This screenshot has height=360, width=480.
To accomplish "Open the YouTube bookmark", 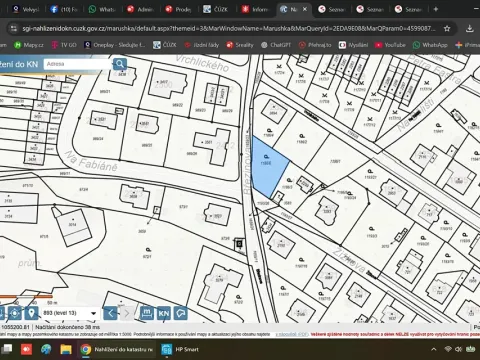I will (x=390, y=45).
